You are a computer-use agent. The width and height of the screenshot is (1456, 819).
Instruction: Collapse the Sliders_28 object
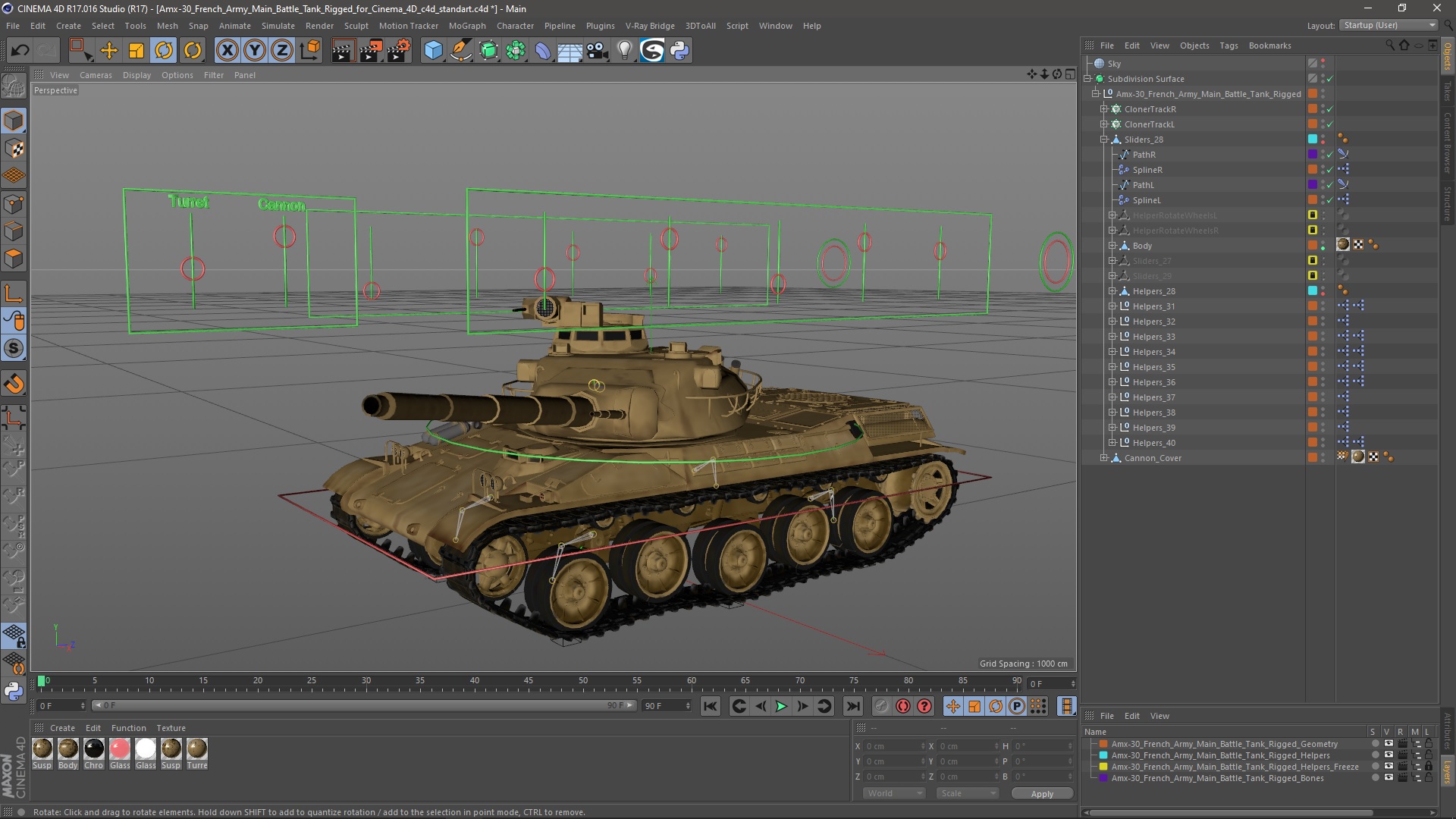[1104, 140]
